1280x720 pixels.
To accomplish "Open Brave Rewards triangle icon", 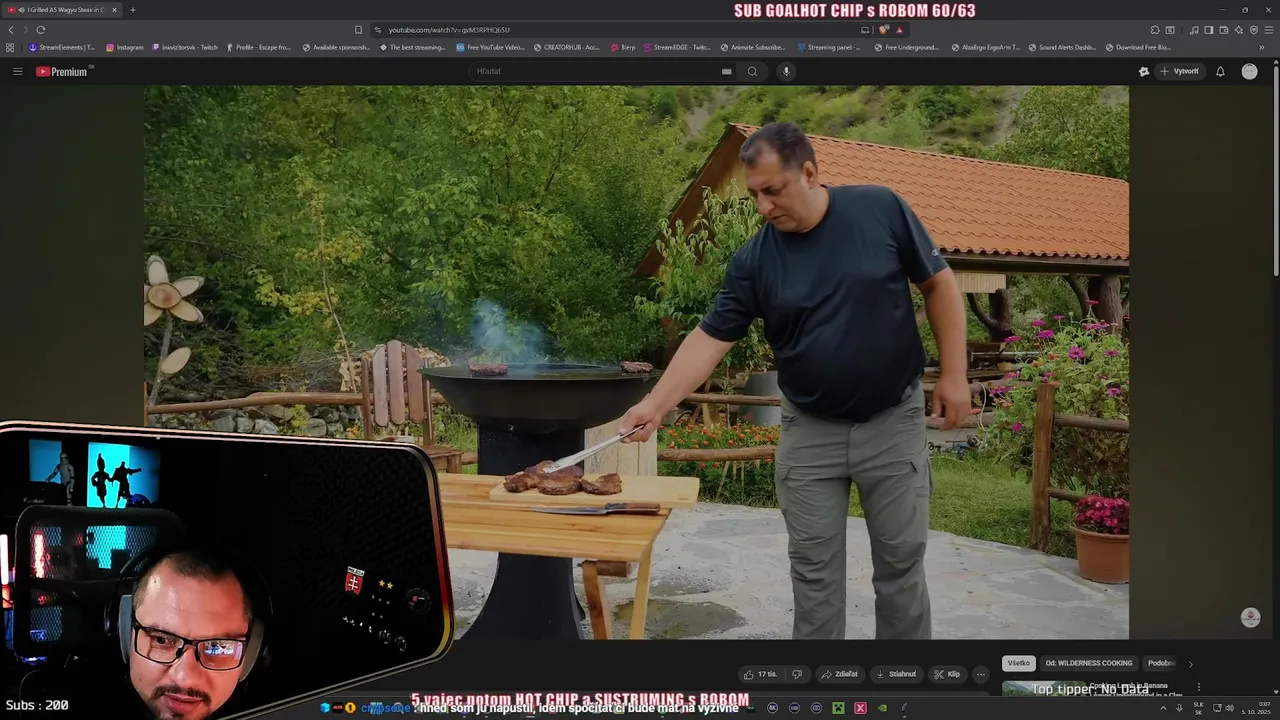I will tap(899, 30).
